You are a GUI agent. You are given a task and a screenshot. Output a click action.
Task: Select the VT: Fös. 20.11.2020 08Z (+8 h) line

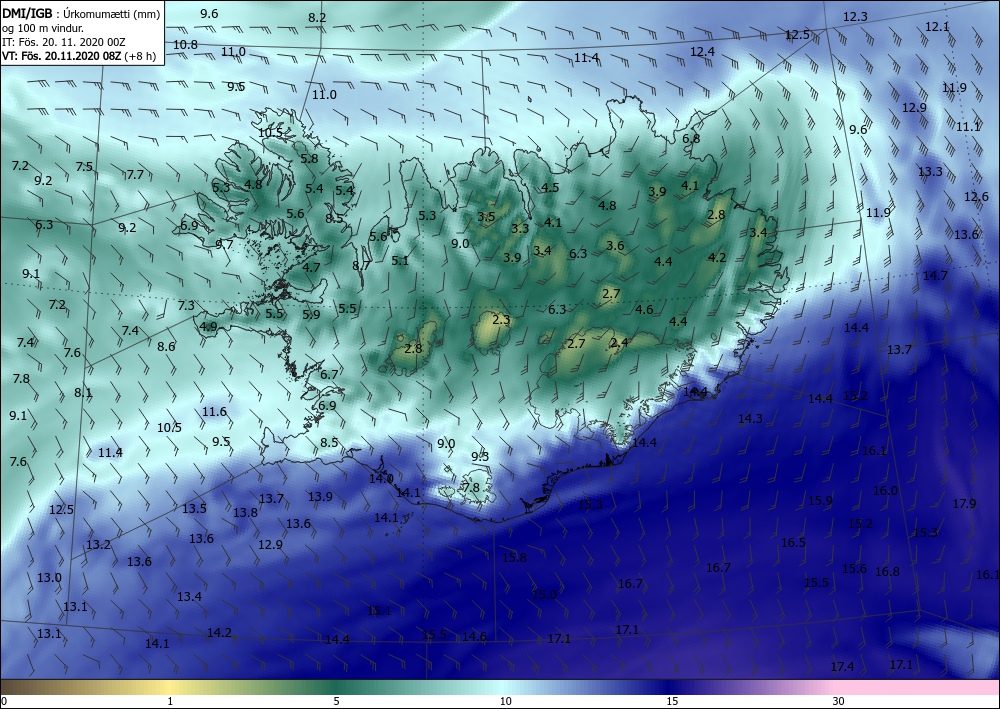[78, 56]
